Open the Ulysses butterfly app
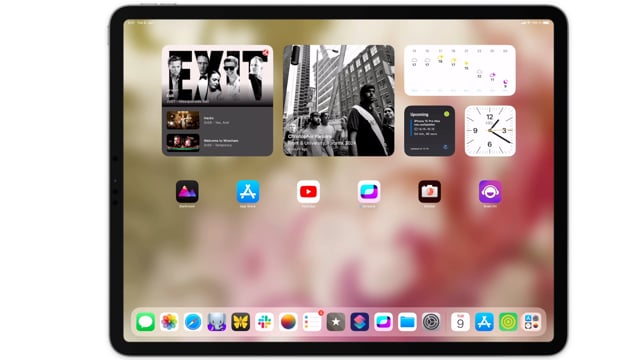Image resolution: width=640 pixels, height=360 pixels. click(x=241, y=322)
